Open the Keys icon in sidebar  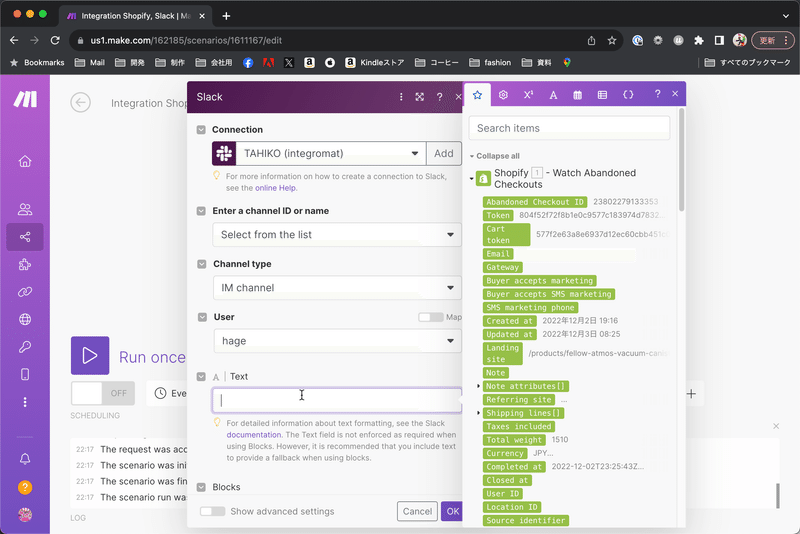[x=24, y=347]
